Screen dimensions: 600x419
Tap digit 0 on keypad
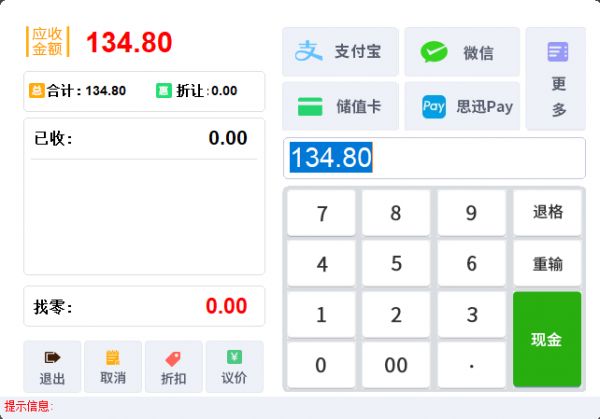(321, 364)
